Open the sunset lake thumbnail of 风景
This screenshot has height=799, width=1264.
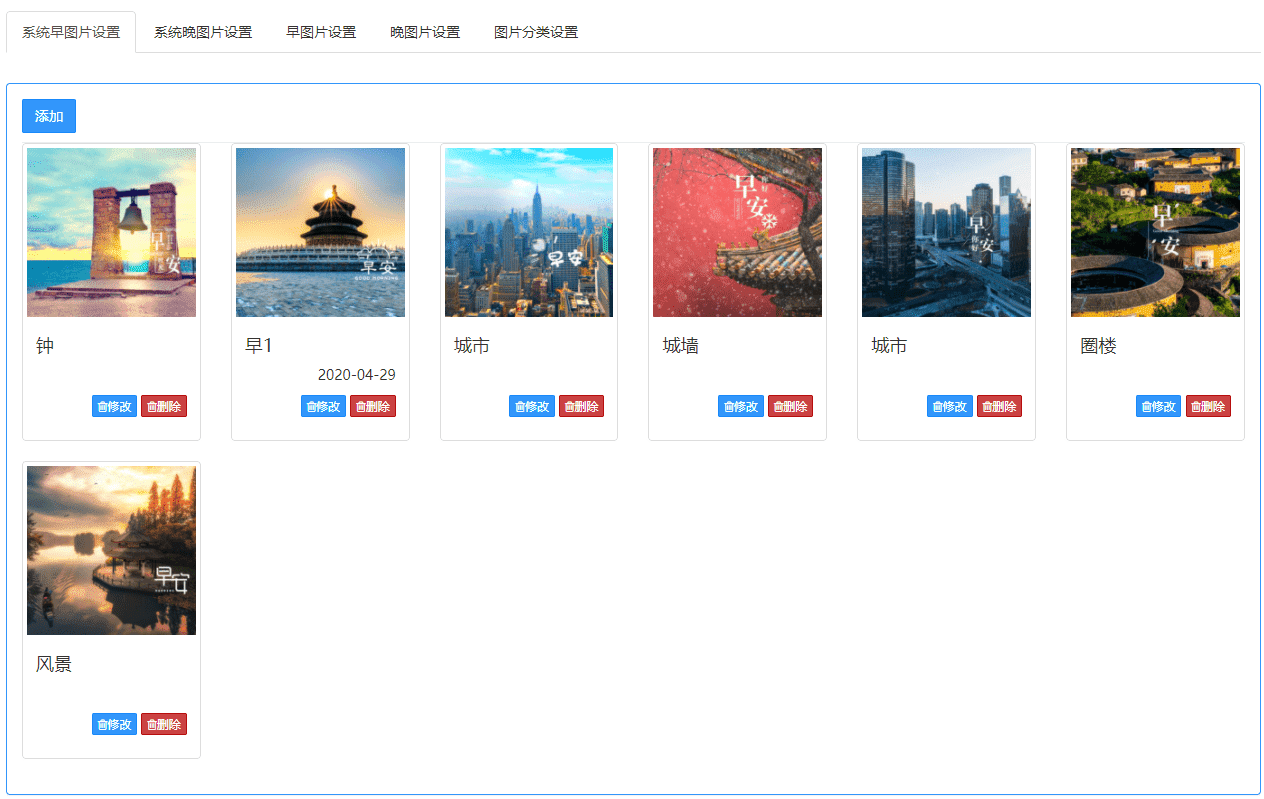111,550
